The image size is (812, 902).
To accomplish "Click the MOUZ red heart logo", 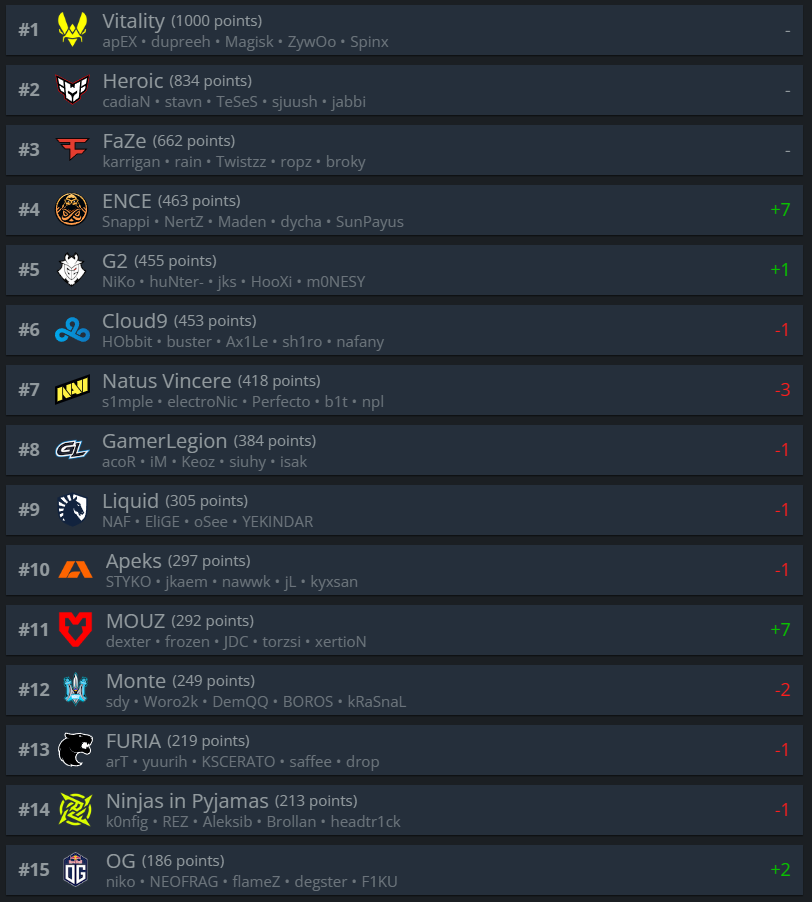I will [75, 629].
